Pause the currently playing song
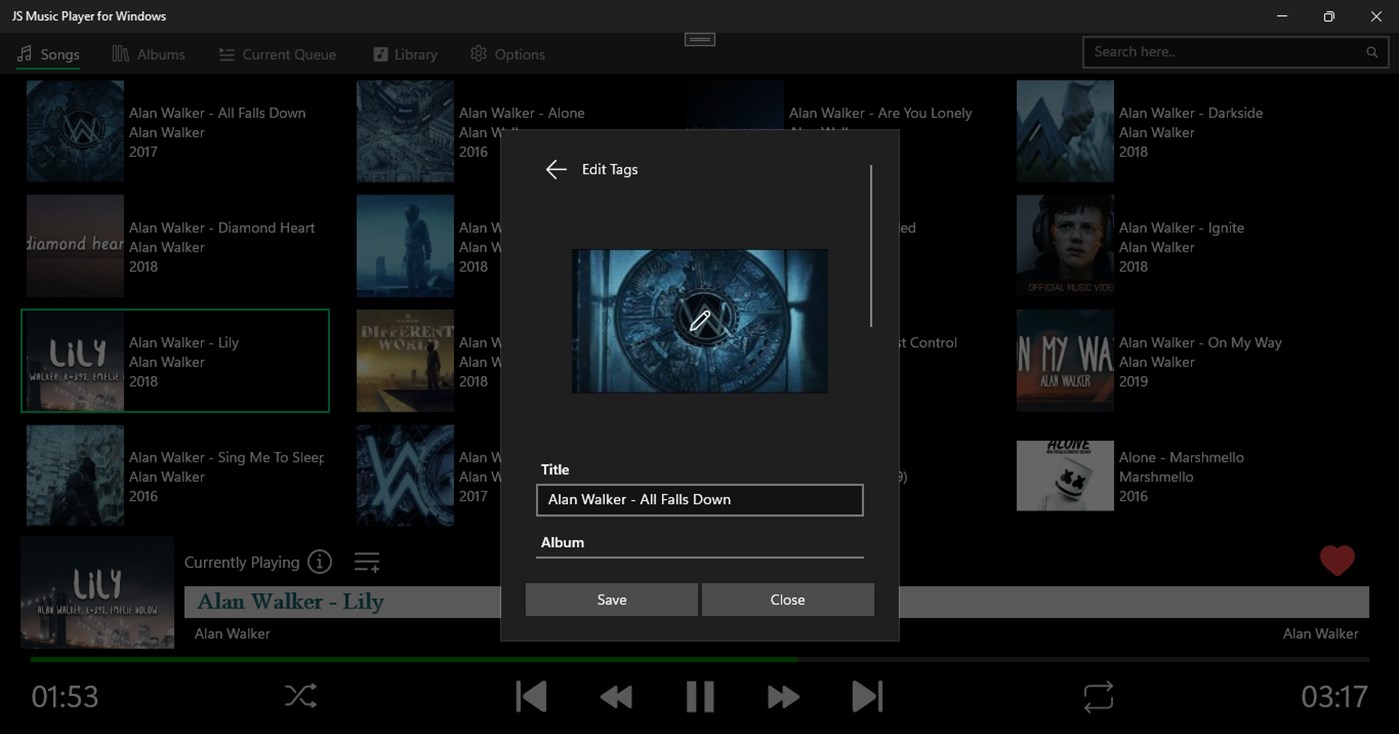Screen dimensions: 1399x734 (x=699, y=695)
